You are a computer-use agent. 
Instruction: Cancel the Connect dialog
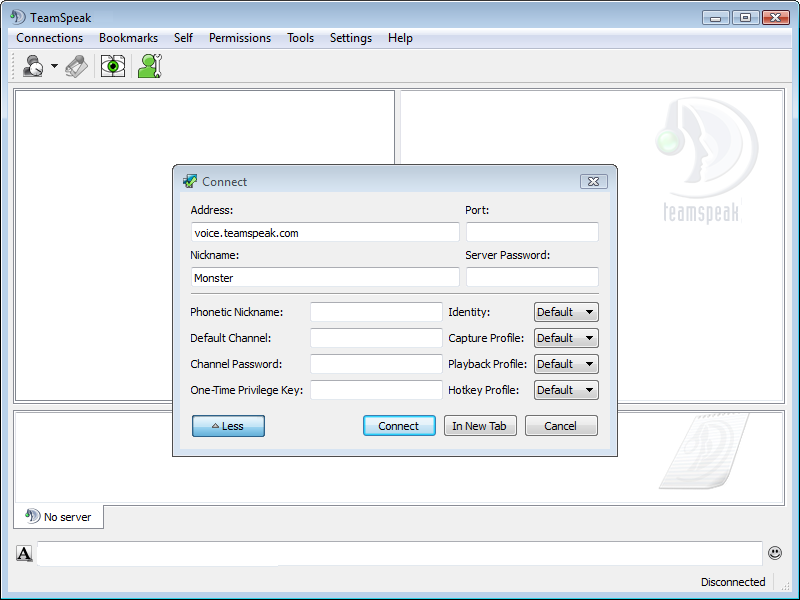(561, 426)
